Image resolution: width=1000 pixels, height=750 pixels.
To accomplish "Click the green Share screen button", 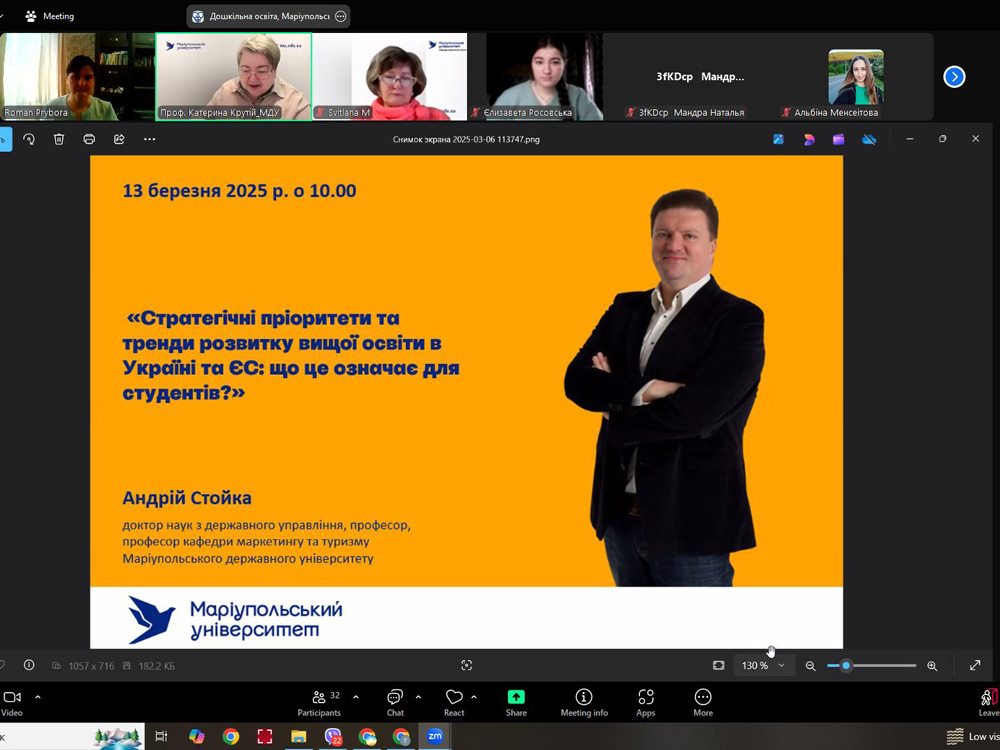I will point(516,702).
